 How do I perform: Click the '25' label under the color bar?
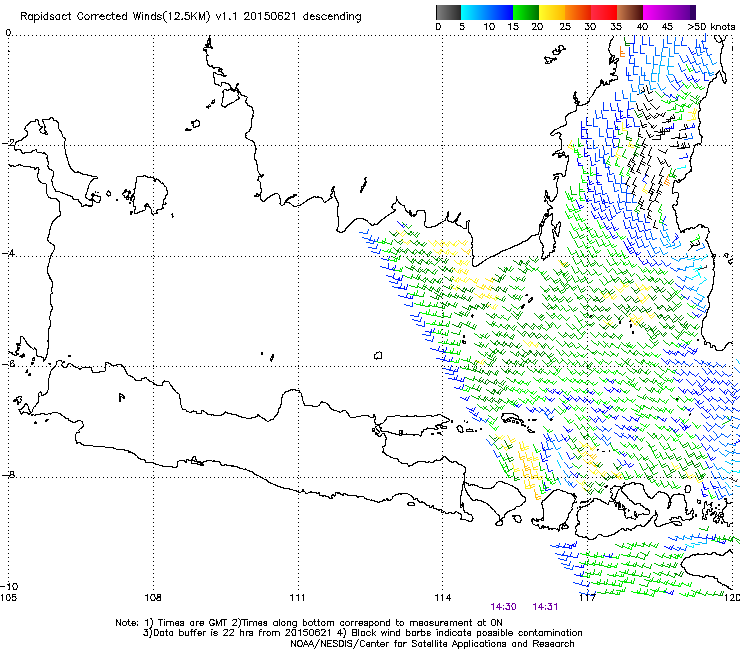tap(565, 27)
